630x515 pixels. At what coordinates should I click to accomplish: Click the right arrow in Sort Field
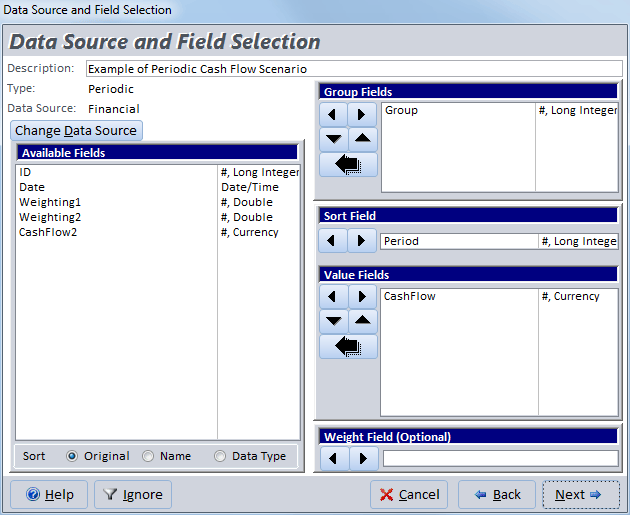click(362, 241)
